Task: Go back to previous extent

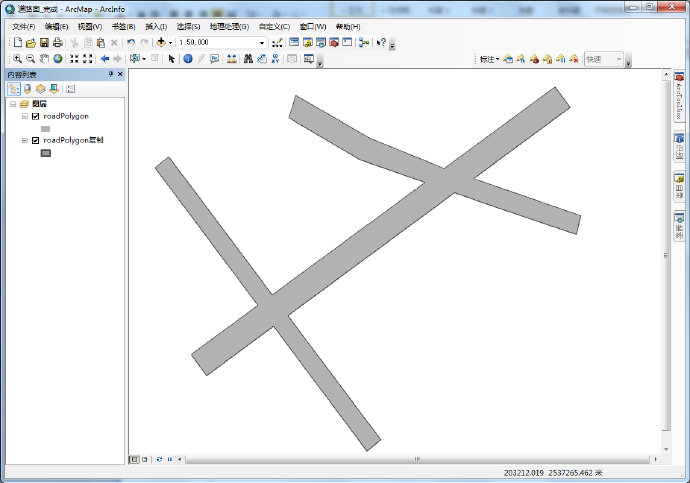Action: (x=105, y=59)
